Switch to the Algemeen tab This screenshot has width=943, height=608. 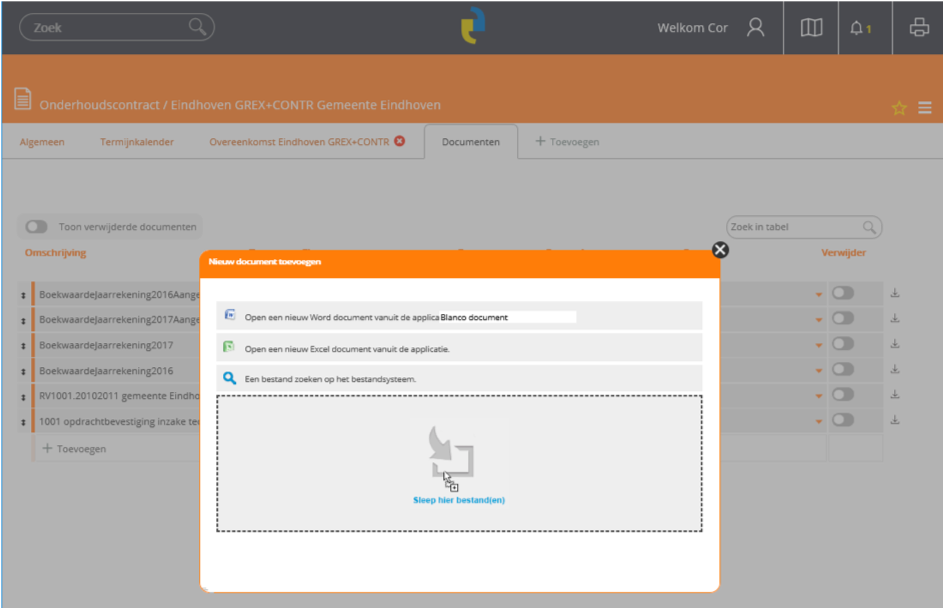coord(42,142)
